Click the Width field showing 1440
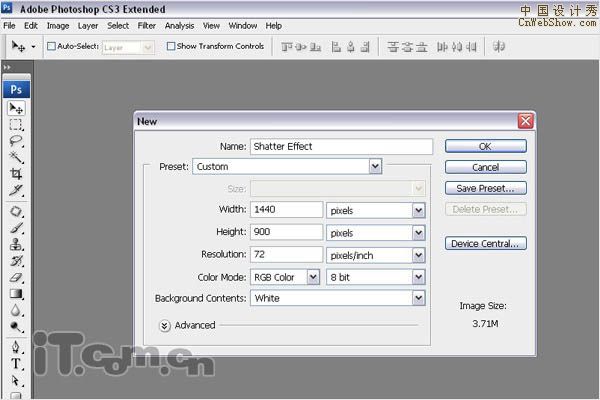Screen dimensions: 600x400 (287, 210)
